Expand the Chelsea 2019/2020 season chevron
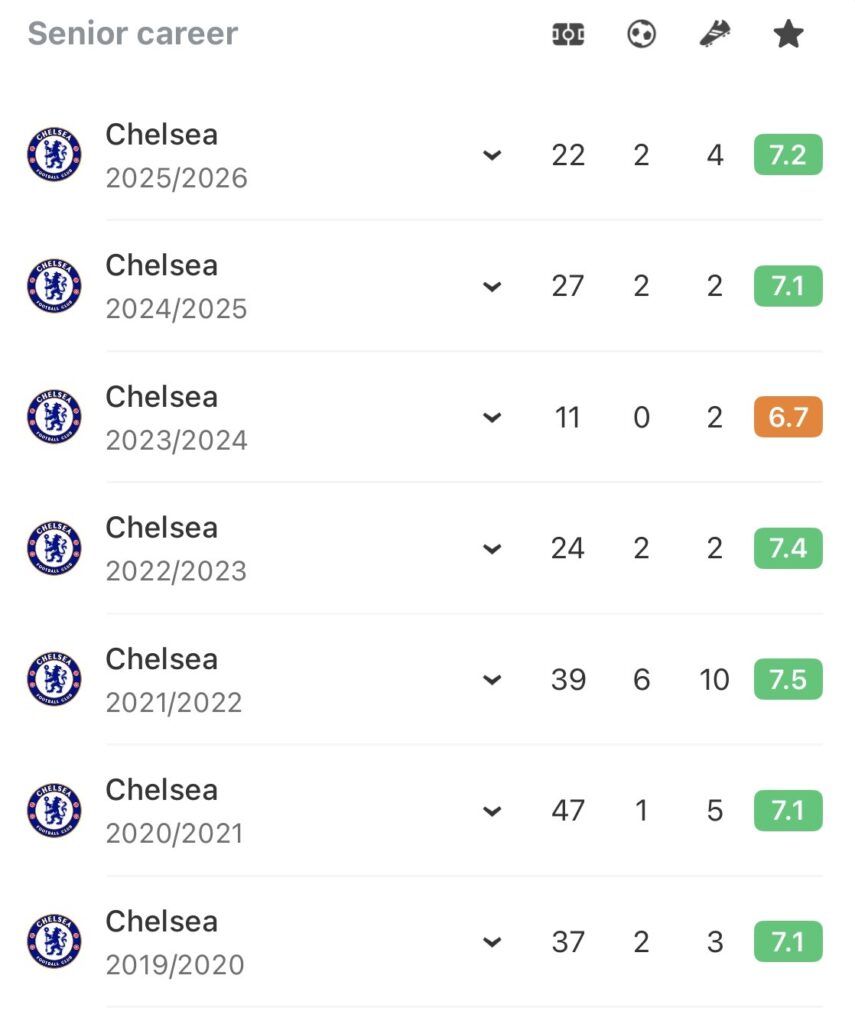 point(491,942)
